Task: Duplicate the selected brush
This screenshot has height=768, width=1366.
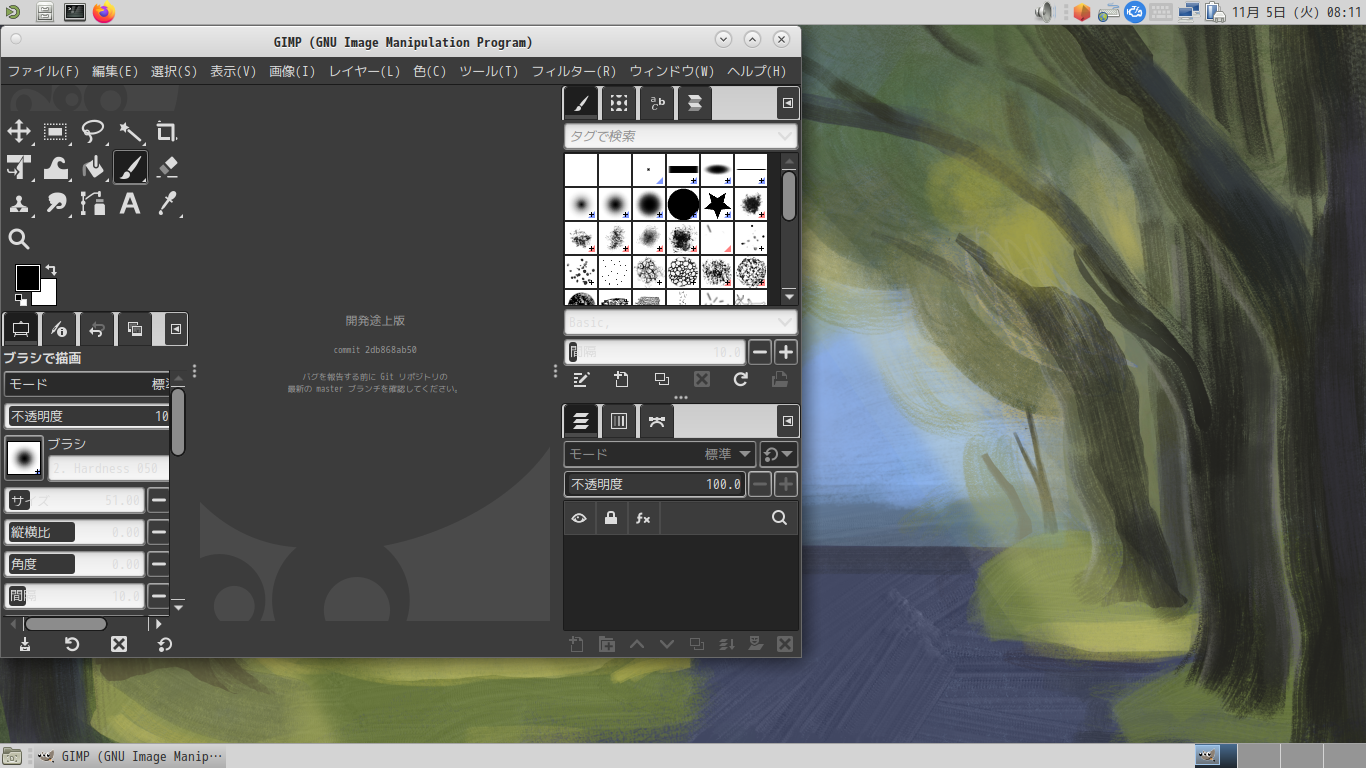Action: point(661,379)
